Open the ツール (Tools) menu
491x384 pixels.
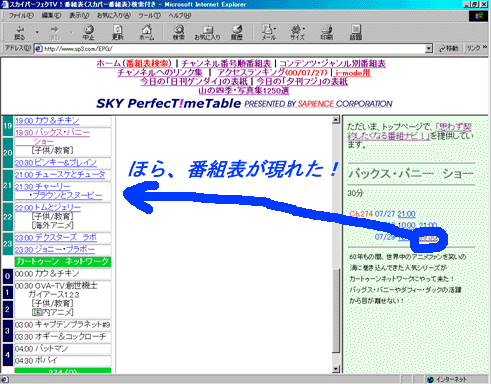tap(150, 15)
